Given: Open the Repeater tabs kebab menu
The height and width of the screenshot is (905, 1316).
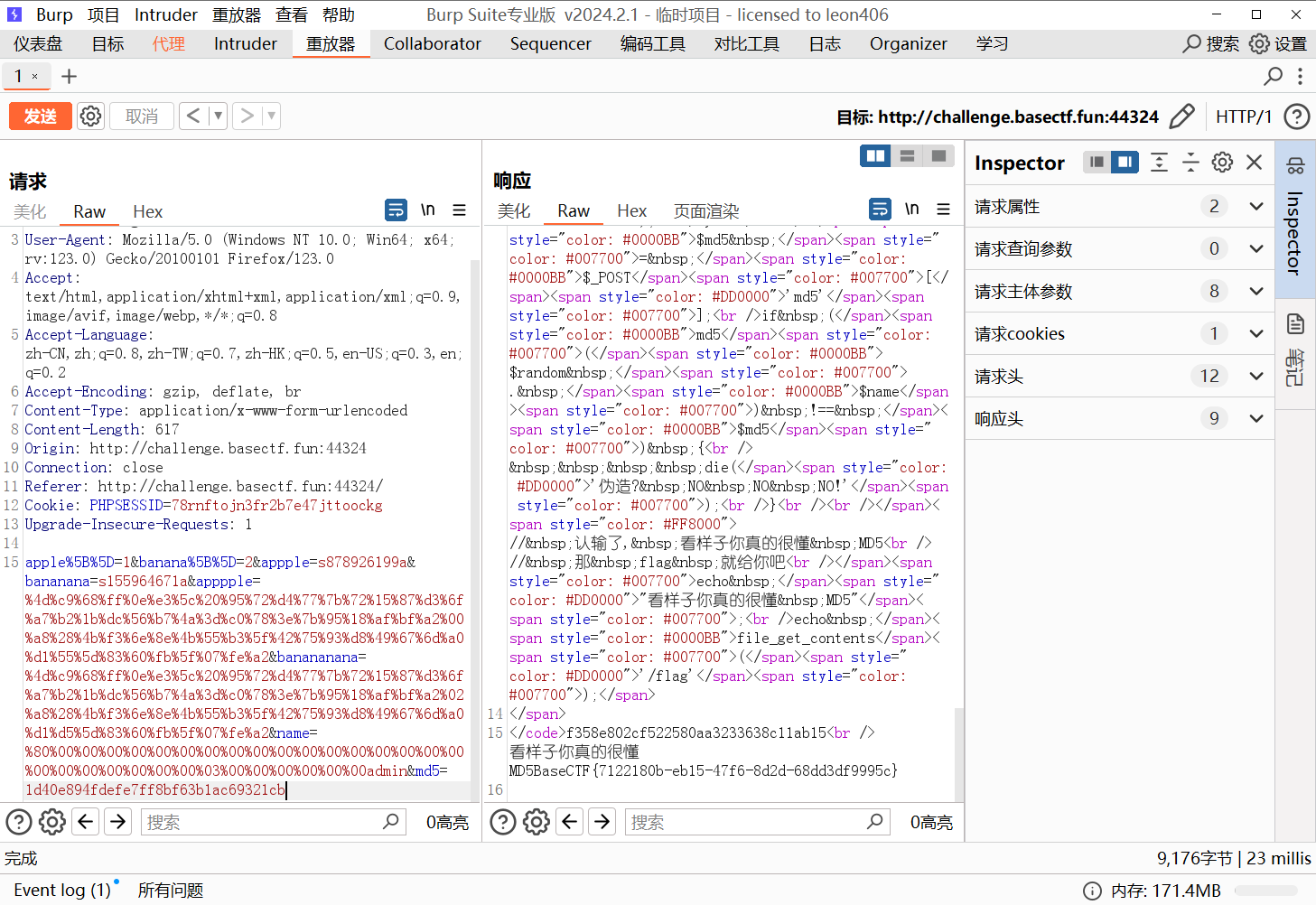Looking at the screenshot, I should point(1300,76).
